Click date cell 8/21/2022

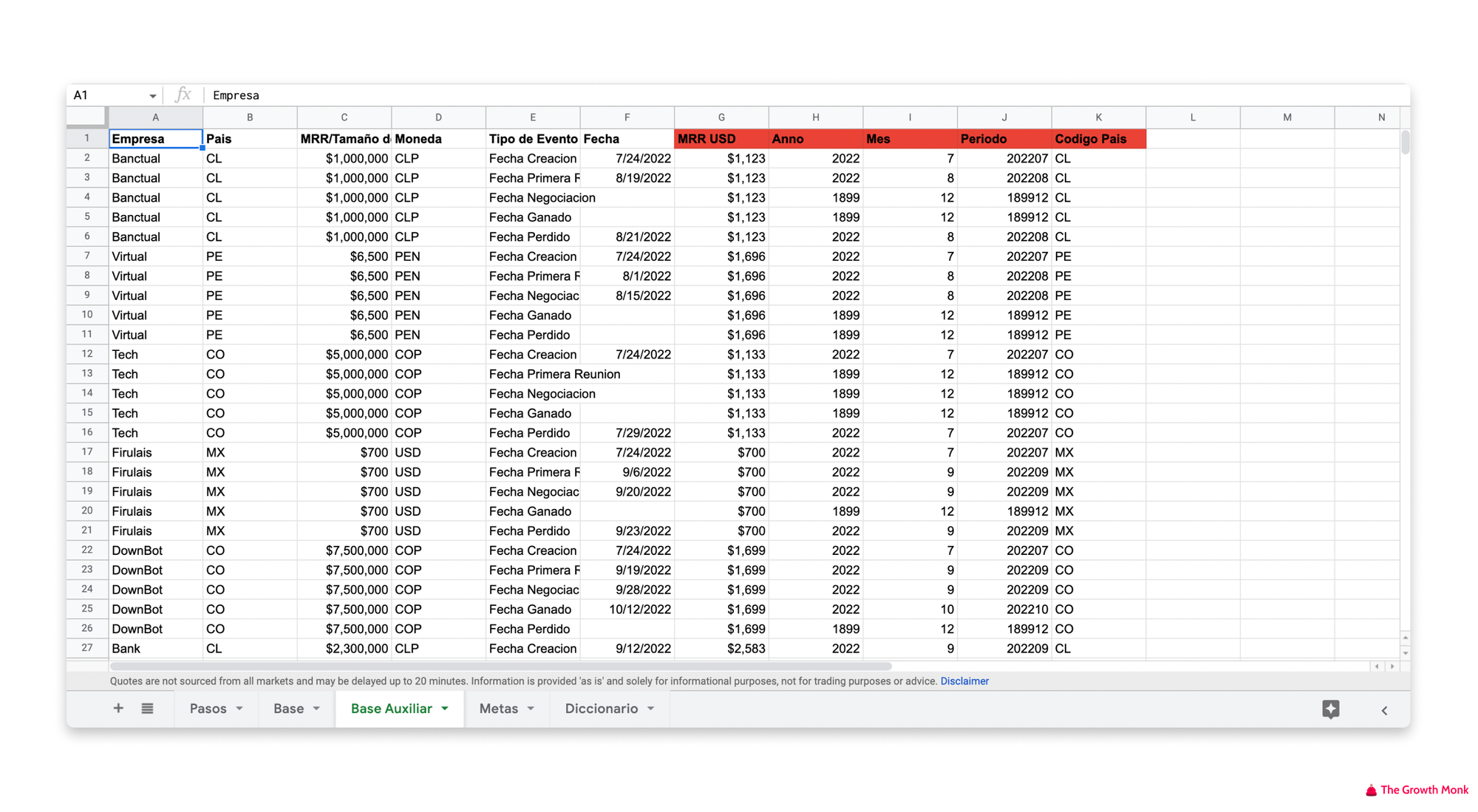click(x=627, y=237)
